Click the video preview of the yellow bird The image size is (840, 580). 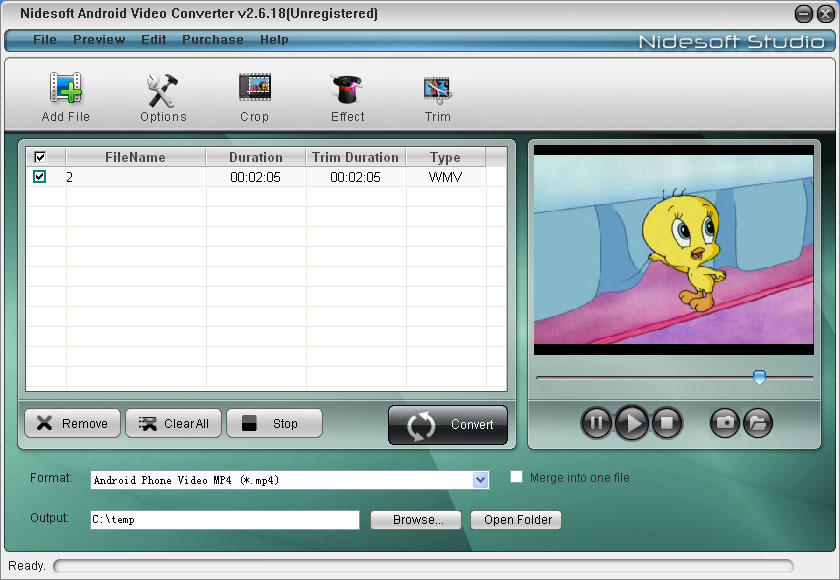tap(674, 250)
